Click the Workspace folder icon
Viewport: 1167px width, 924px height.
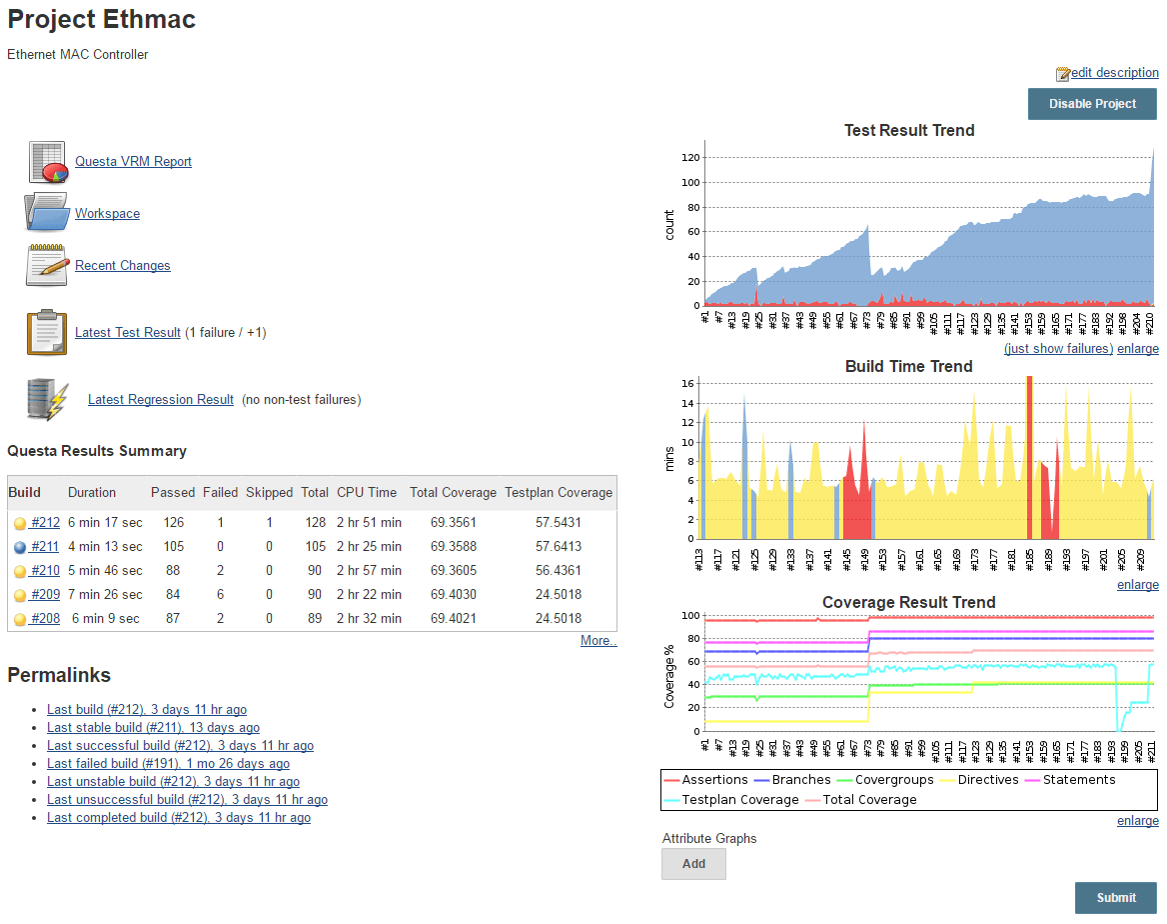coord(46,212)
